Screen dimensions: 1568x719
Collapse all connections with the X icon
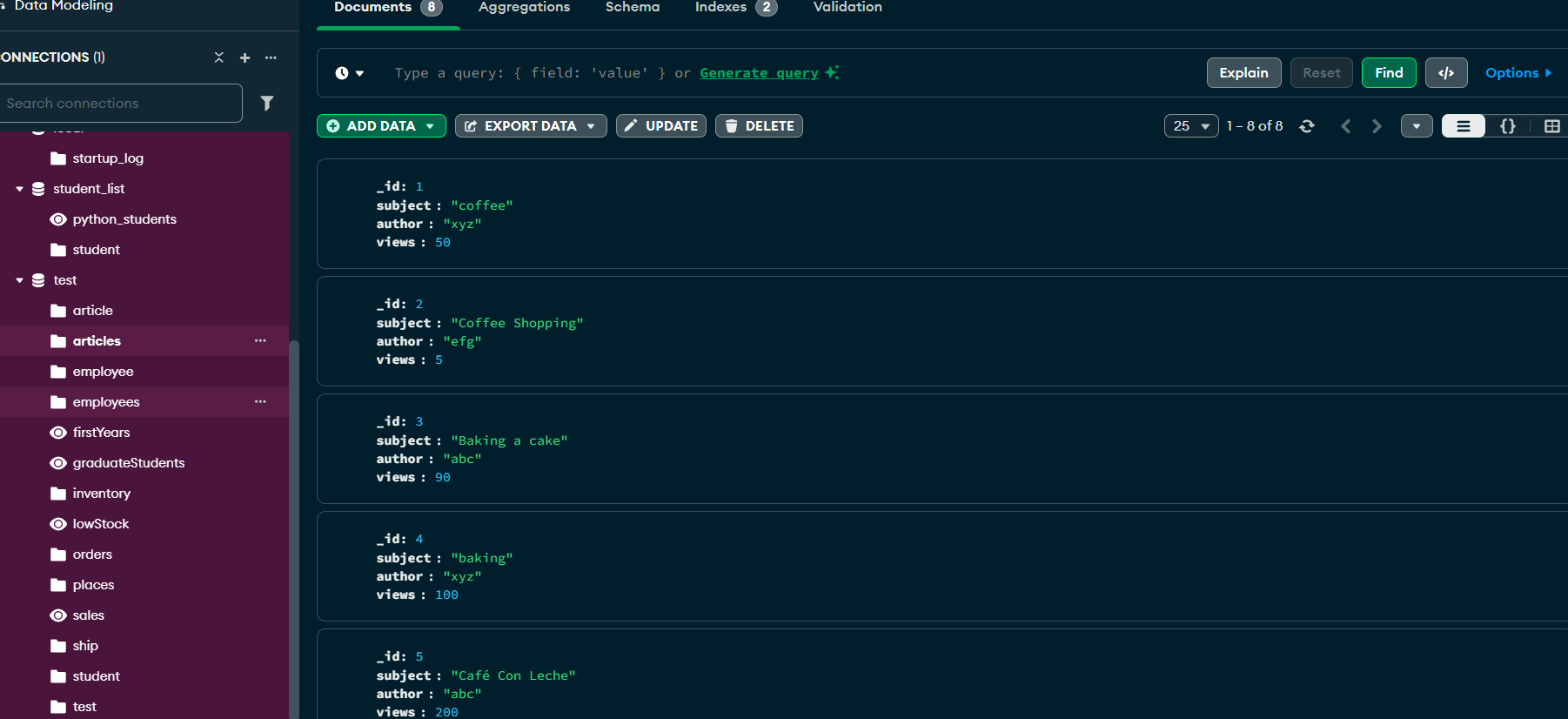(x=218, y=57)
